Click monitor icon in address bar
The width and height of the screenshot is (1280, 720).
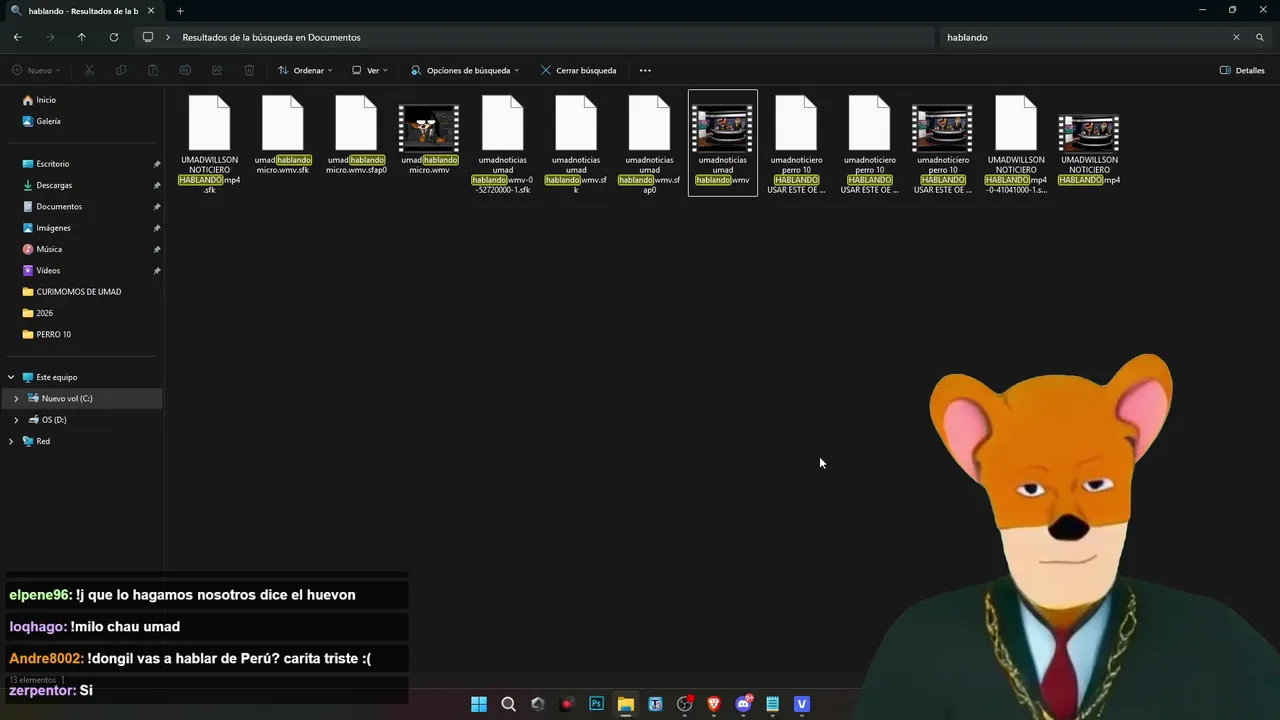[148, 37]
